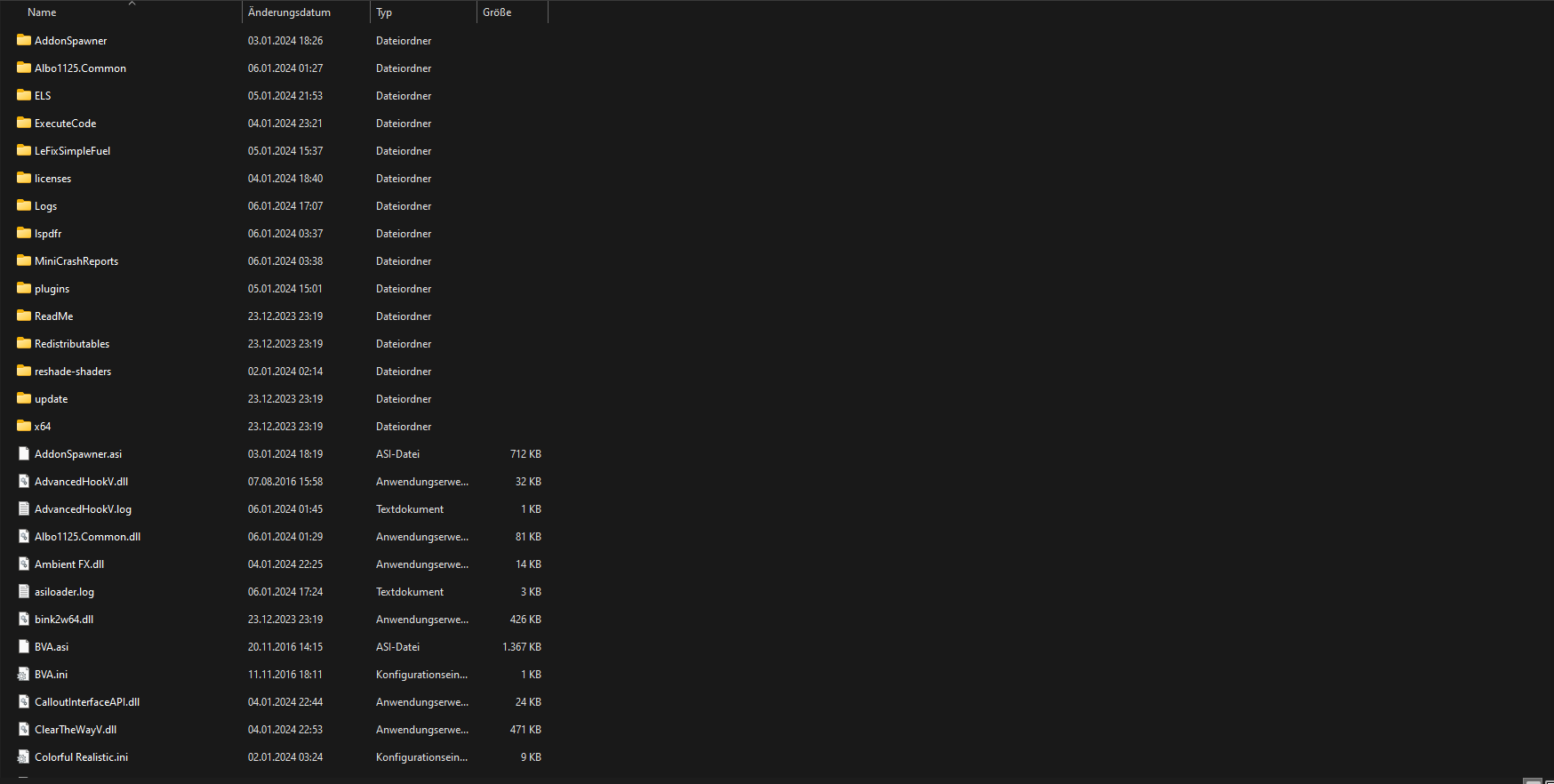
Task: Select the Redistributables folder icon
Action: coord(24,343)
